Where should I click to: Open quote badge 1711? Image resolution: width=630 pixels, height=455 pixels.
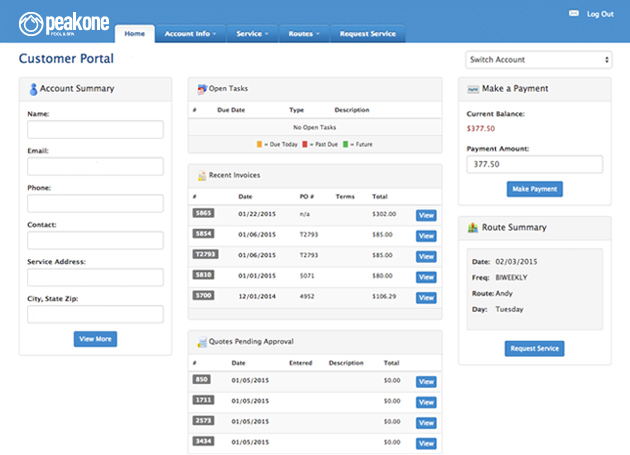point(203,400)
